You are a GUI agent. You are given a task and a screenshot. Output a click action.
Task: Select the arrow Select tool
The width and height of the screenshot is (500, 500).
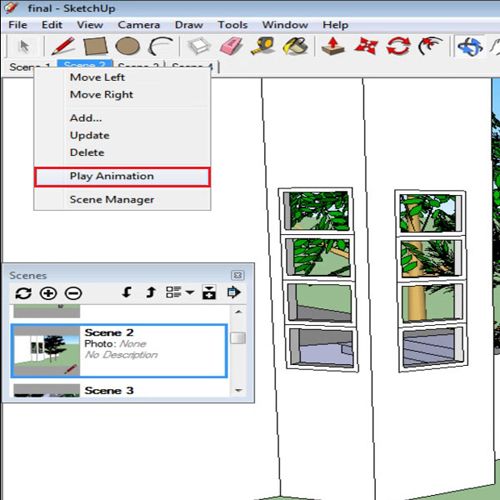[x=24, y=46]
